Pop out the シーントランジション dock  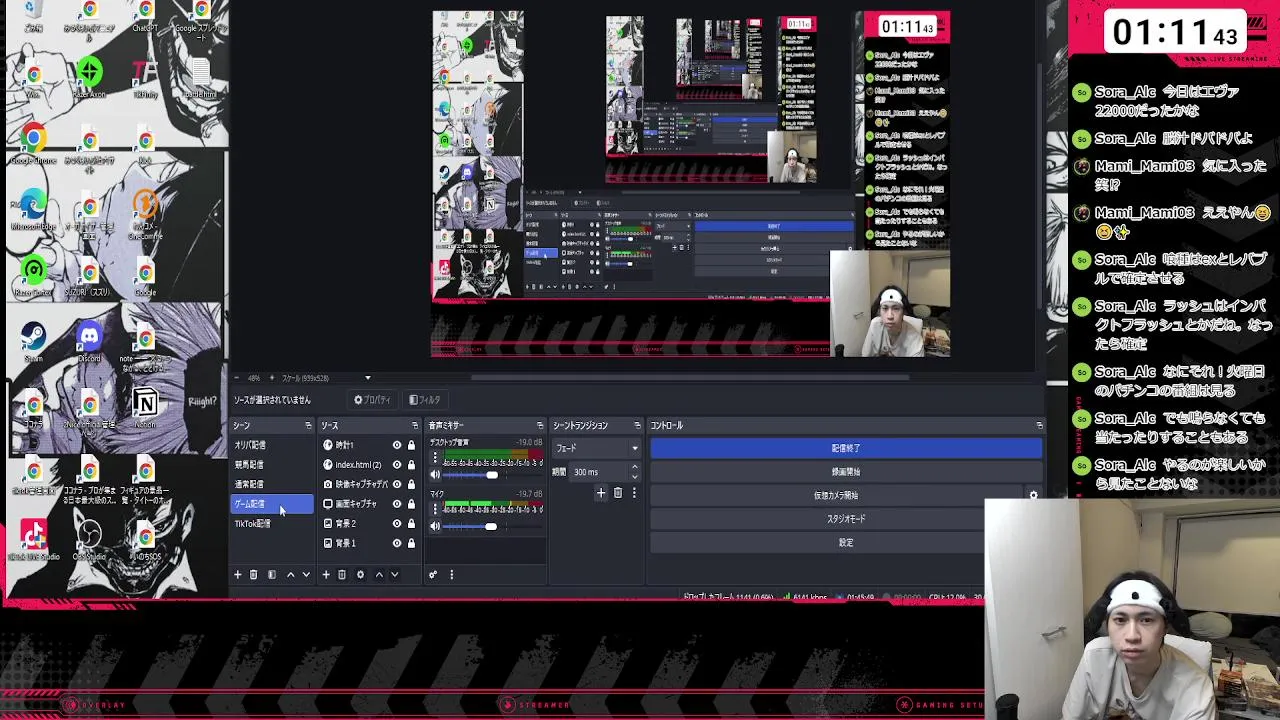click(637, 426)
